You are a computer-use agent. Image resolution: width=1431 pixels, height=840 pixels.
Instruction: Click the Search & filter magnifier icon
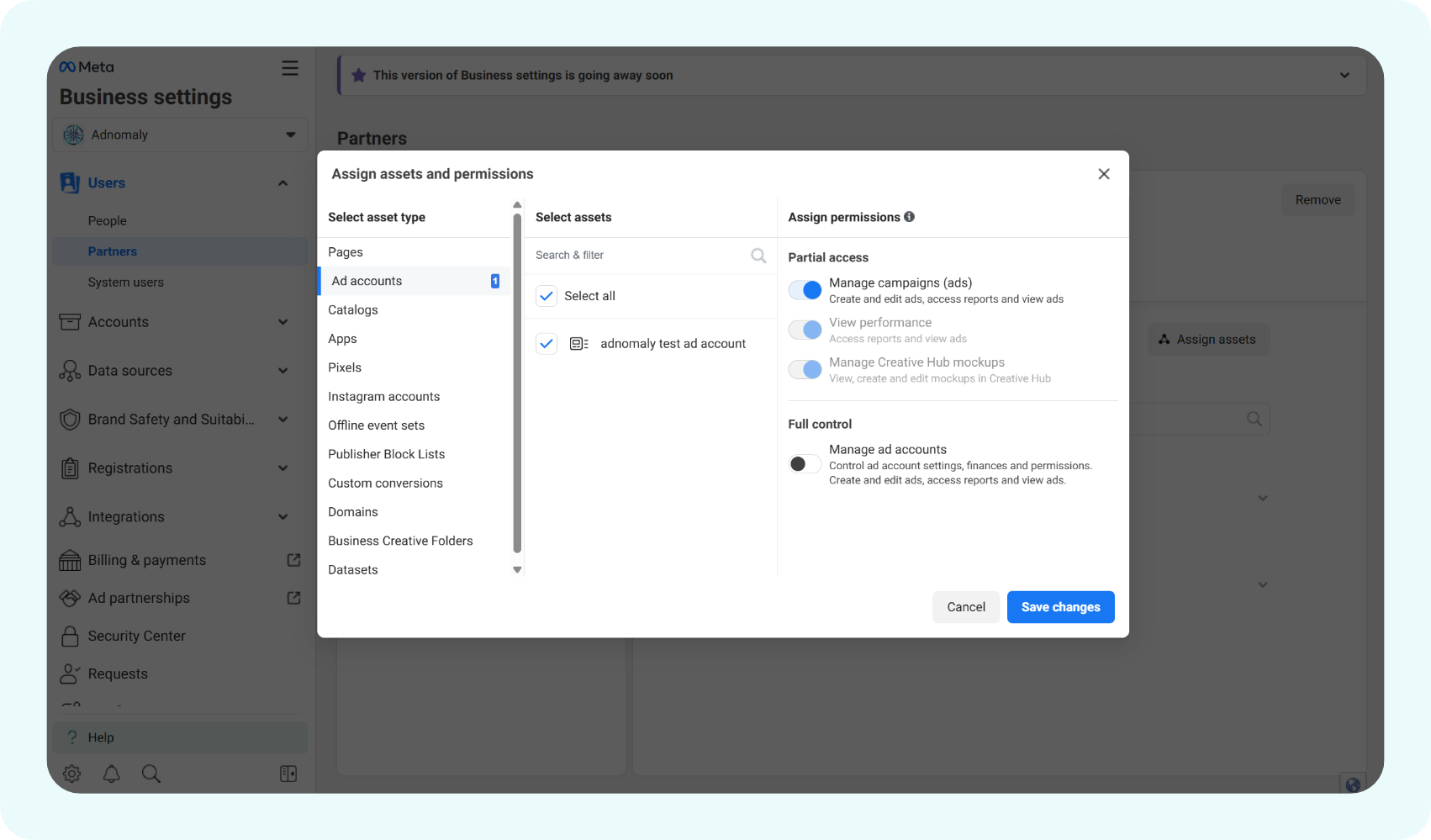(758, 256)
